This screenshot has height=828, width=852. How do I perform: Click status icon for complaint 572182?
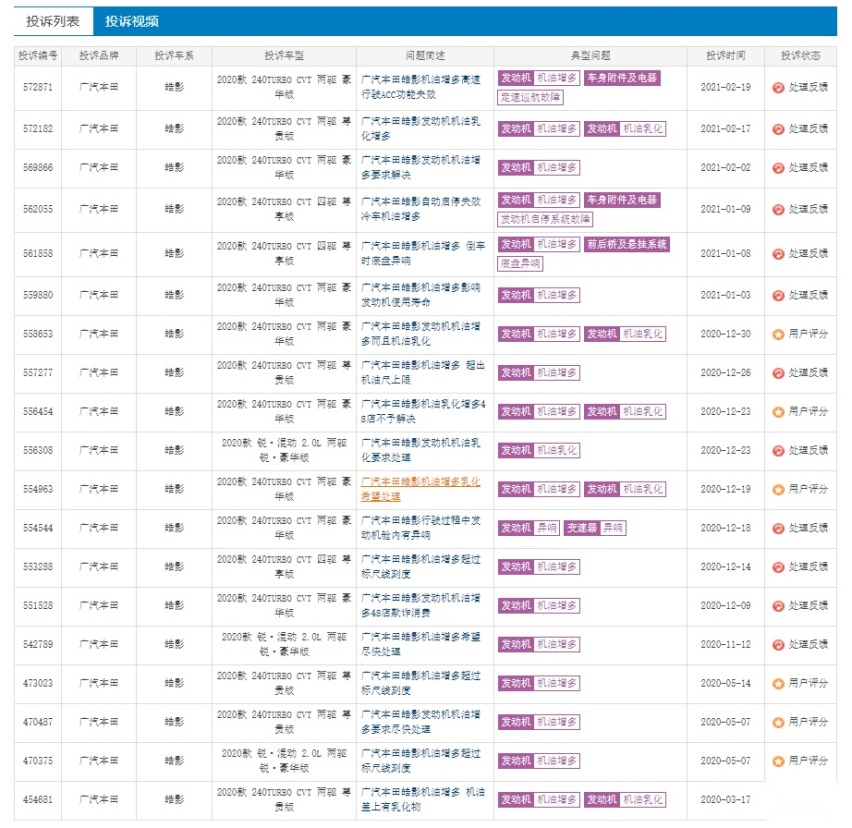tap(778, 129)
